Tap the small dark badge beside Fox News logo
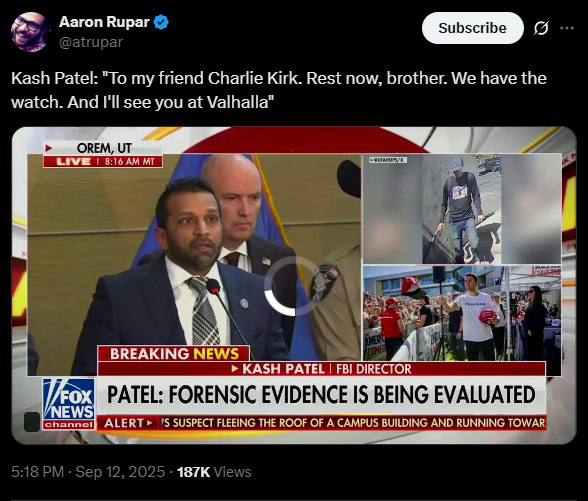The height and width of the screenshot is (501, 588). [x=32, y=422]
